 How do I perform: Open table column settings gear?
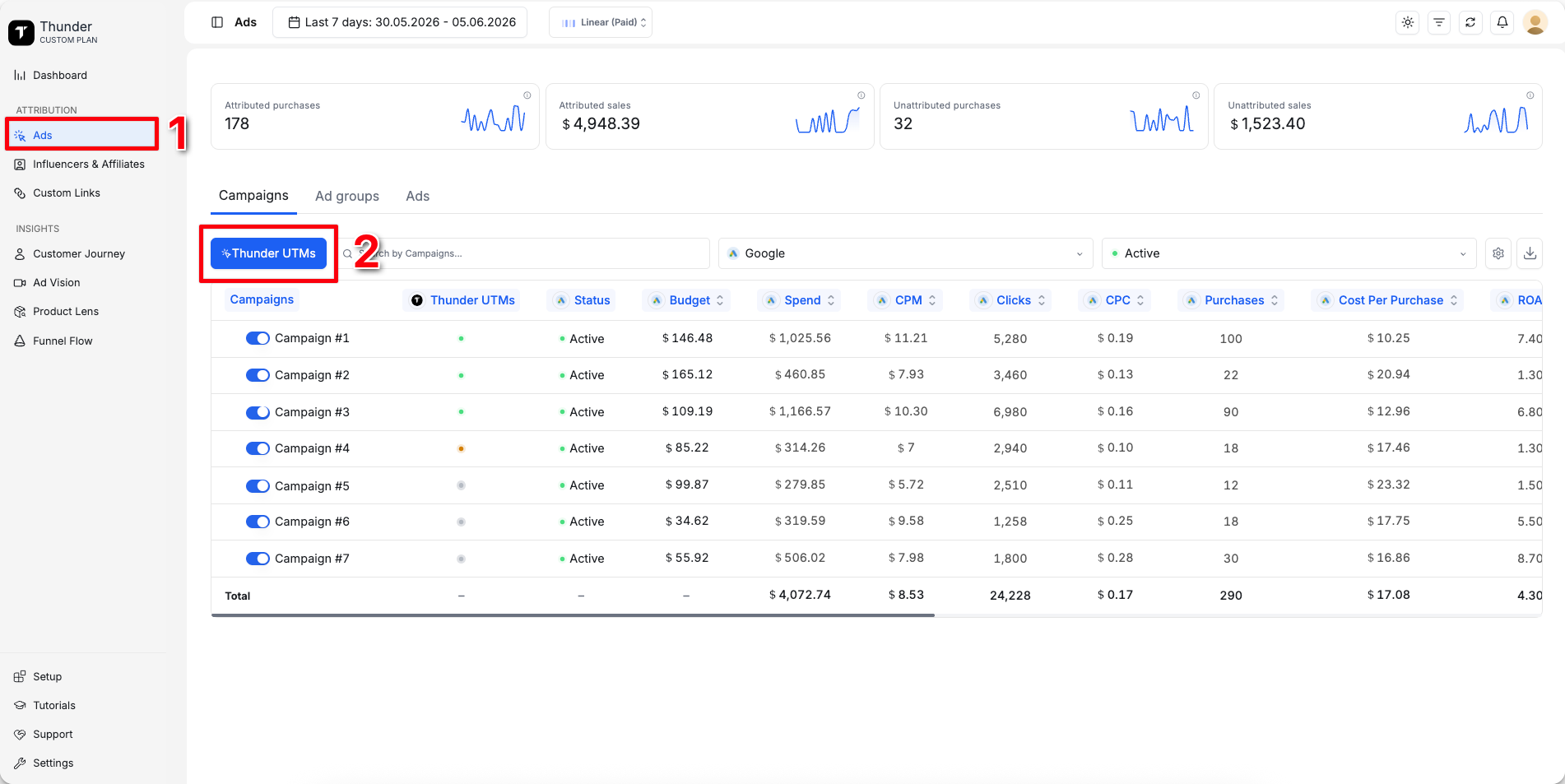1498,253
